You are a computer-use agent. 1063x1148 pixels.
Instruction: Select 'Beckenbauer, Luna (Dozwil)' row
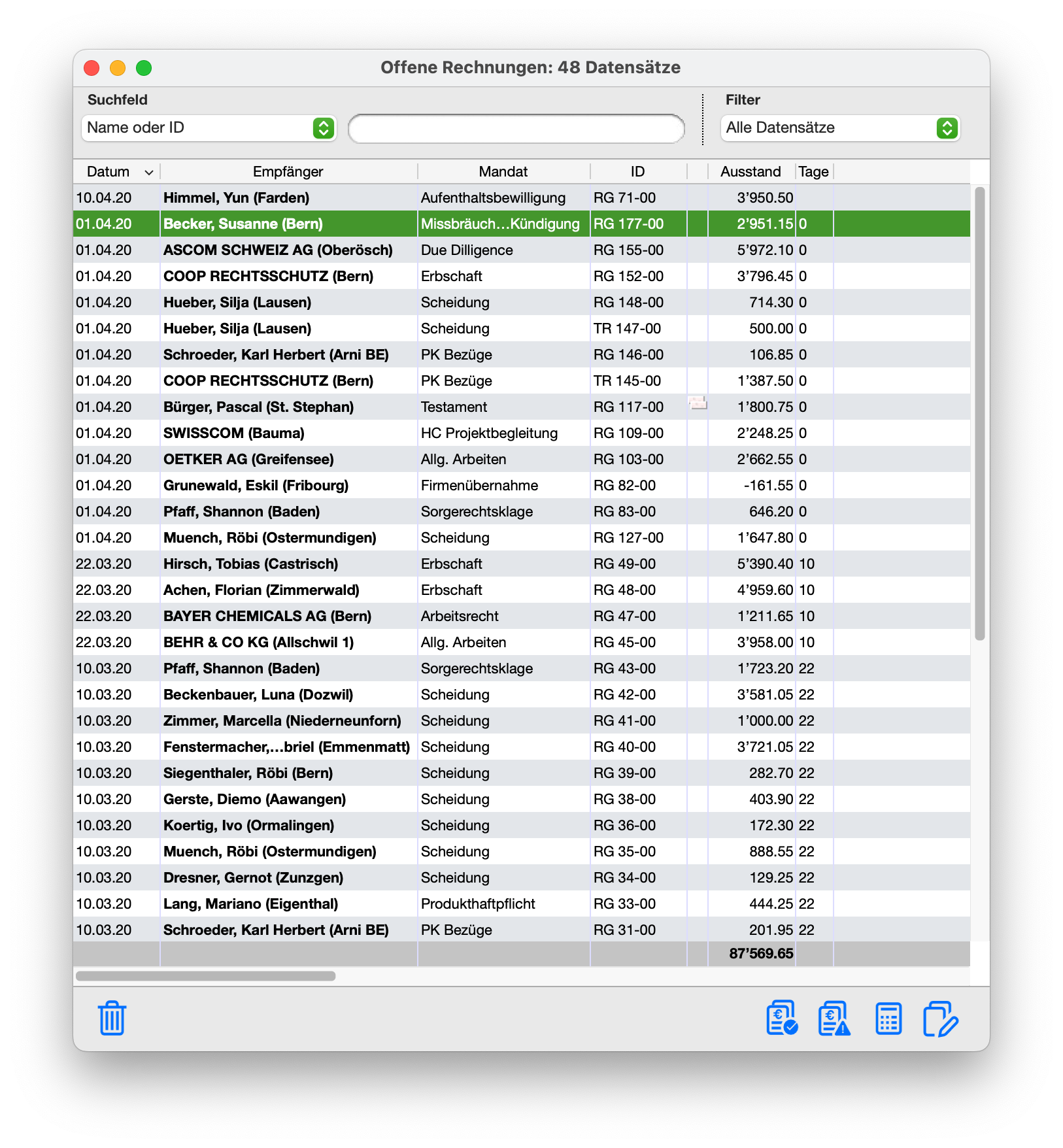[522, 694]
